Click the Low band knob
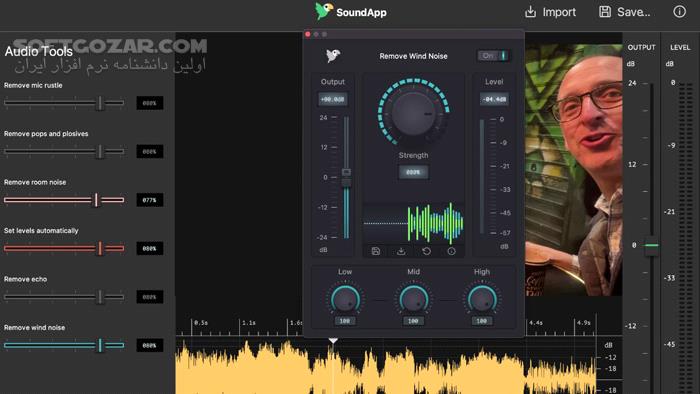Screen dimensions: 700x394 [345, 299]
